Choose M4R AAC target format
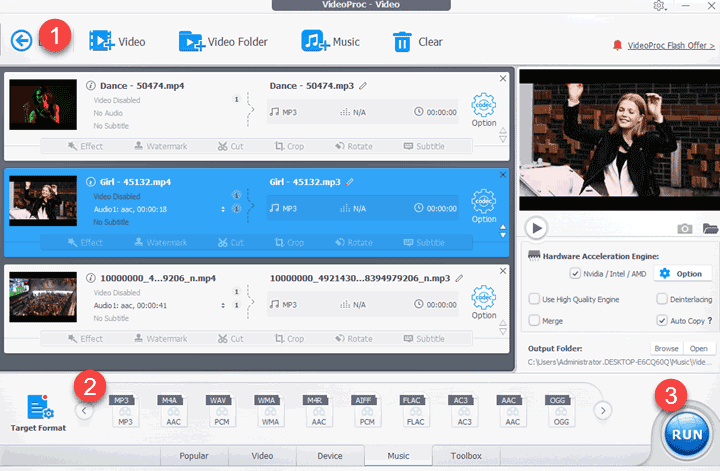The image size is (720, 471). coord(316,410)
